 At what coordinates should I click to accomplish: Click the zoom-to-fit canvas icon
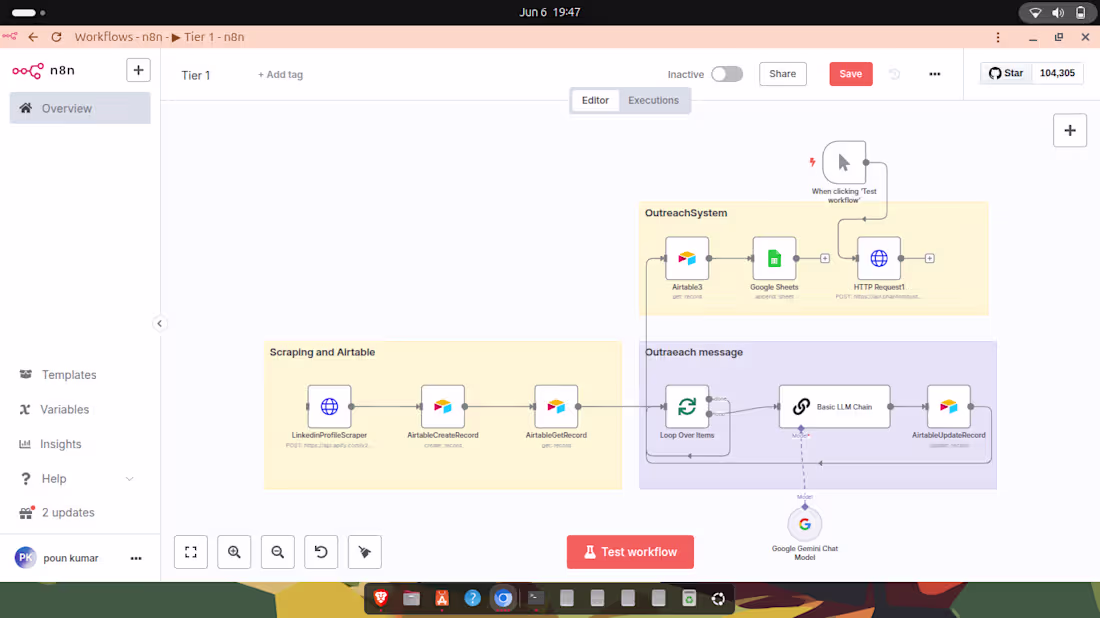(190, 551)
